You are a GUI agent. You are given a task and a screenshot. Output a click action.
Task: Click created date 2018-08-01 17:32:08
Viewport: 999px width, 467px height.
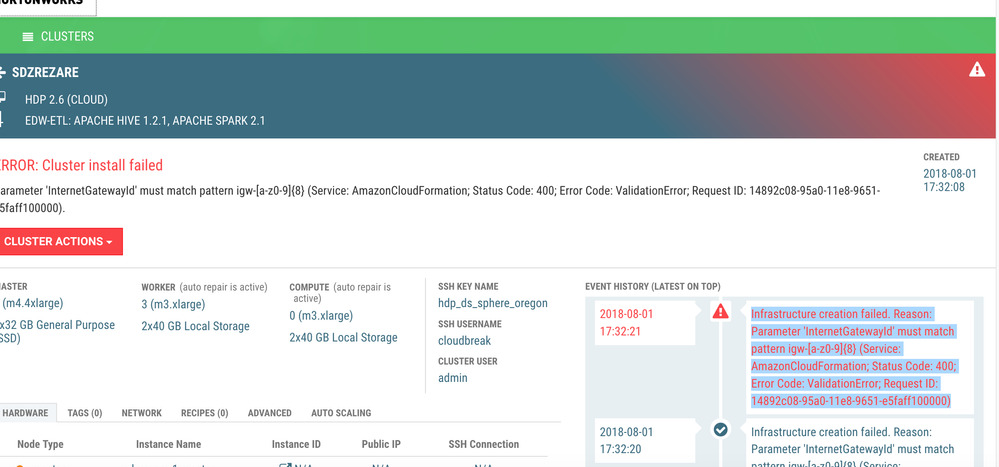(949, 180)
